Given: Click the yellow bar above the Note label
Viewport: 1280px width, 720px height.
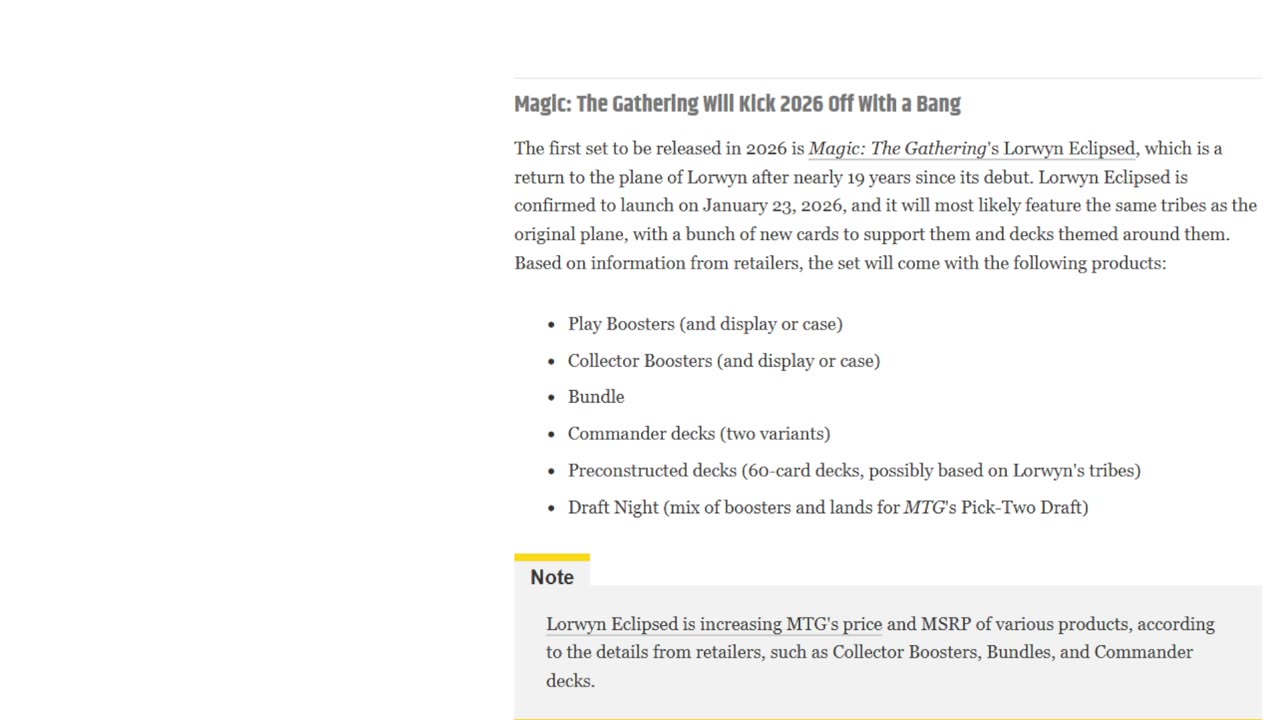Looking at the screenshot, I should 552,557.
